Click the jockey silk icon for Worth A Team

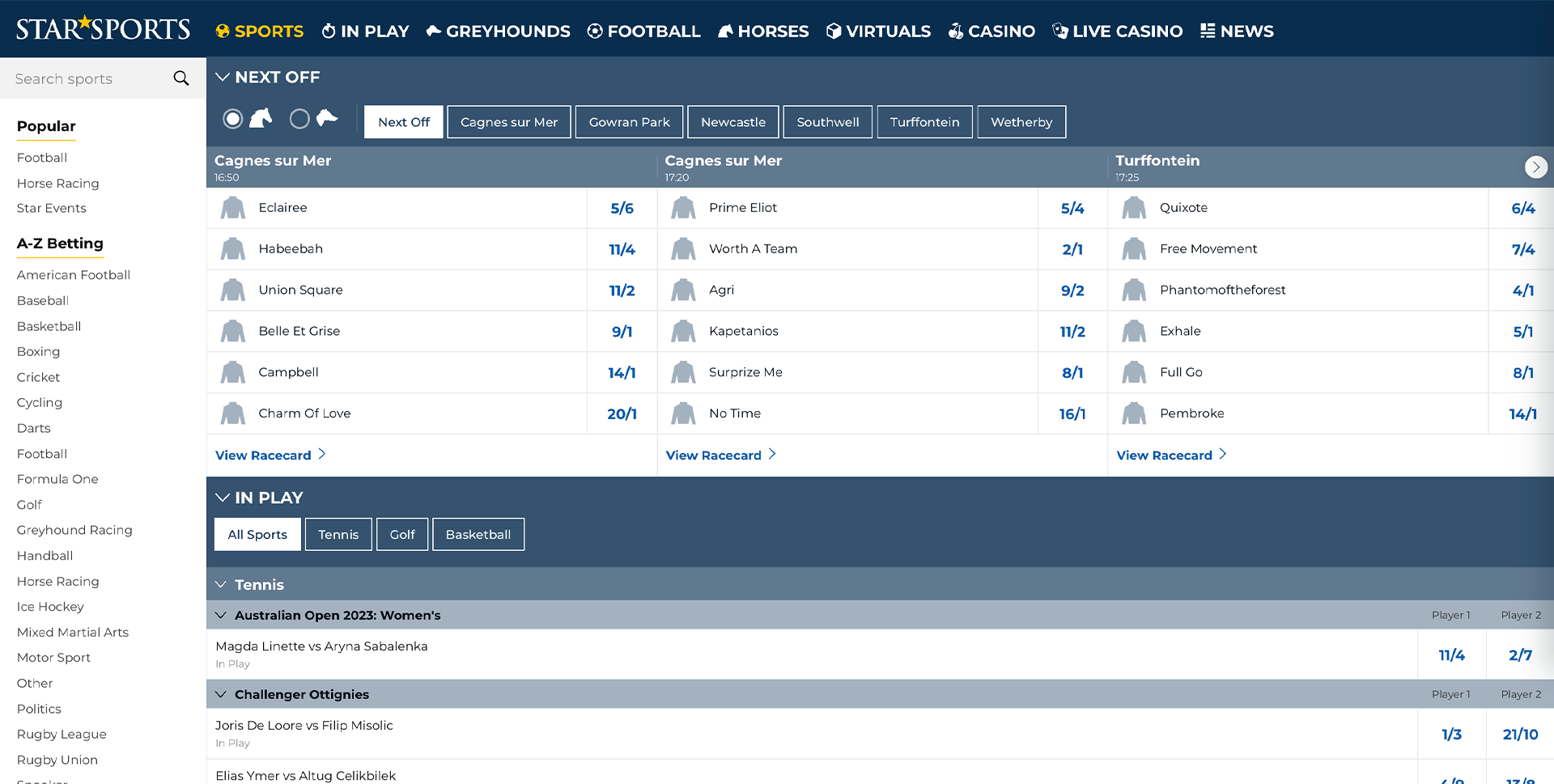[x=684, y=249]
